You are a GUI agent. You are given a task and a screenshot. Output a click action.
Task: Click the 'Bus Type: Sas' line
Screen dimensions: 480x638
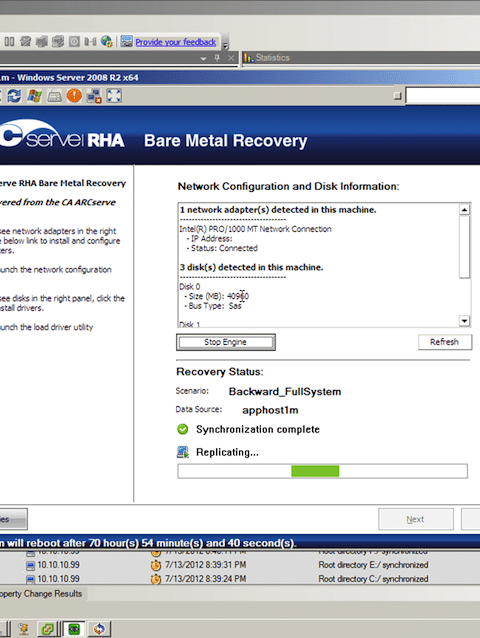click(213, 306)
